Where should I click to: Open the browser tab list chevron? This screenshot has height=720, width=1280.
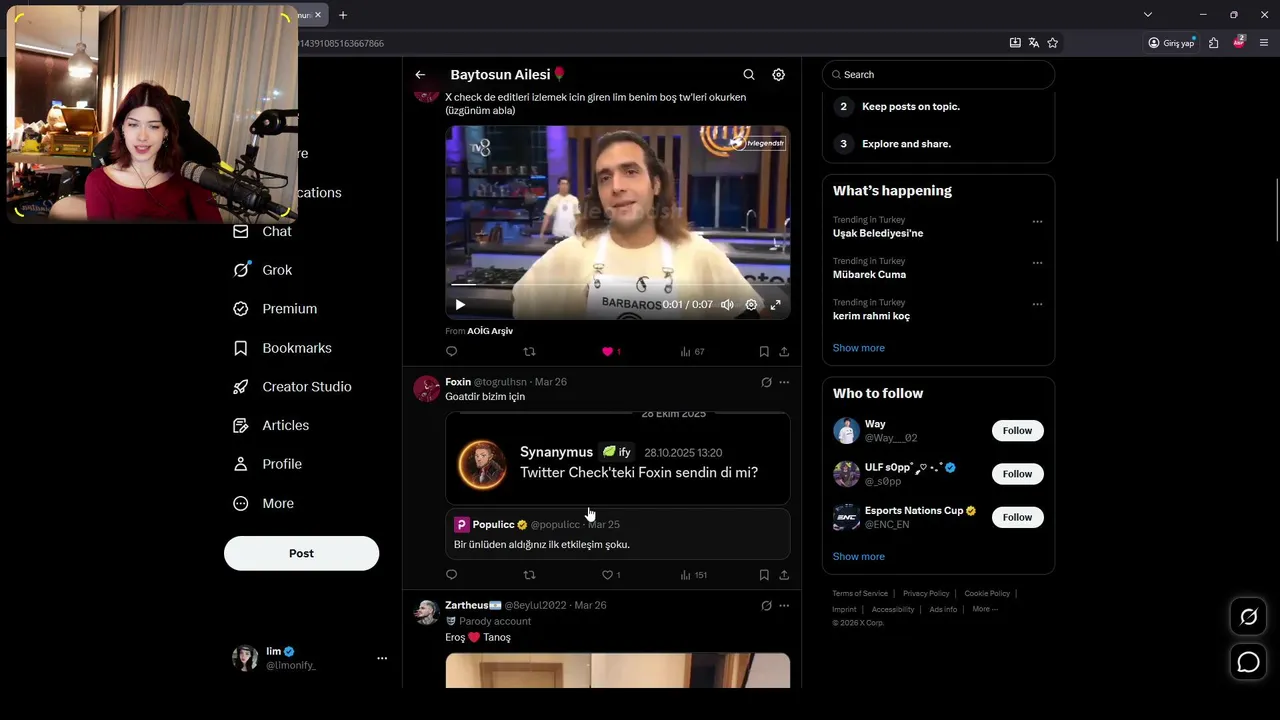point(1148,15)
